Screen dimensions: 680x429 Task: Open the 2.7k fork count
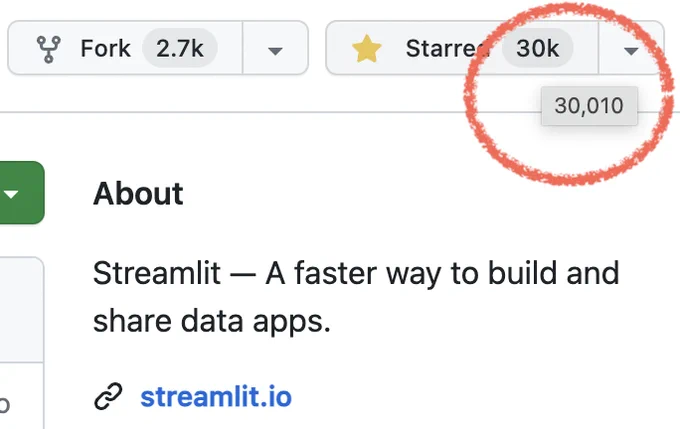[x=180, y=48]
